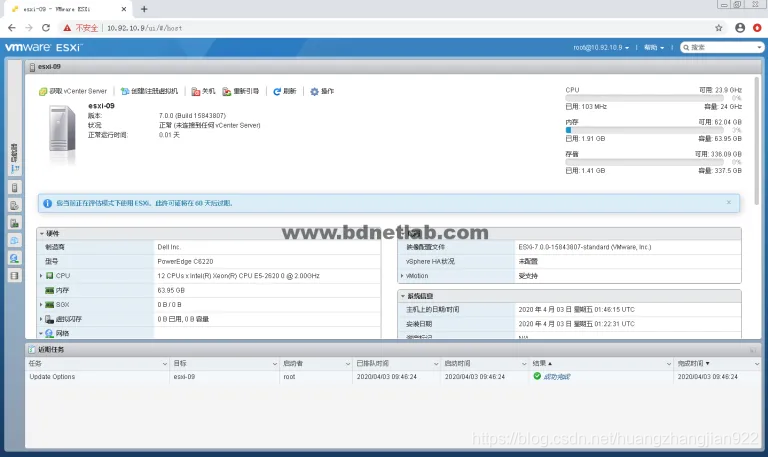This screenshot has height=457, width=768.
Task: Open the Manage icon in sidebar
Action: point(14,206)
